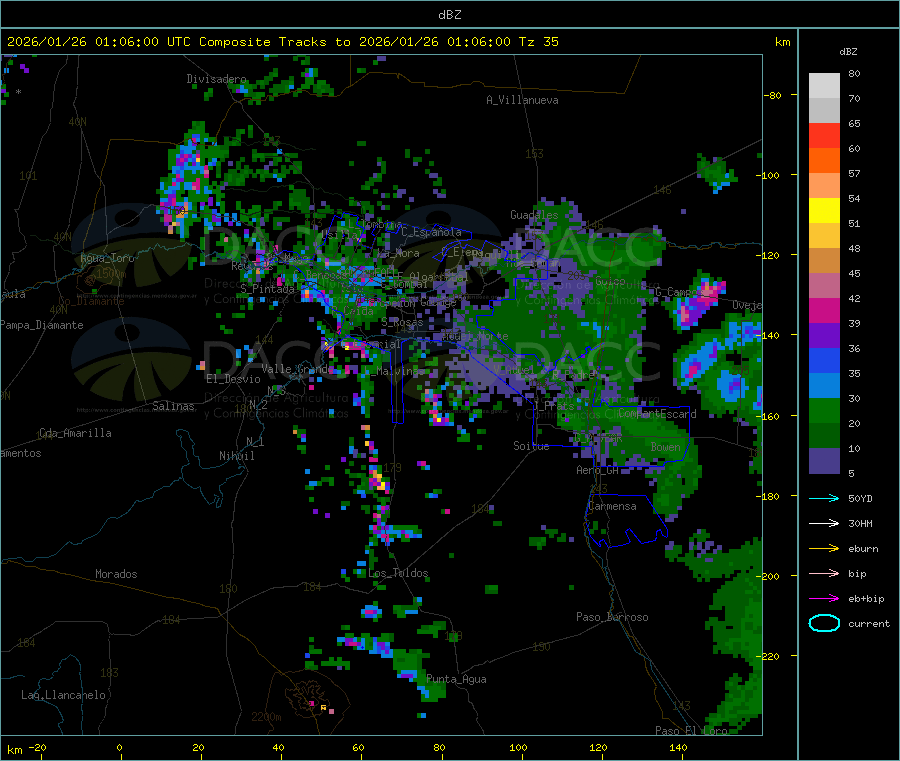
Task: Select the 57 dBZ orange legend swatch
Action: [x=824, y=161]
